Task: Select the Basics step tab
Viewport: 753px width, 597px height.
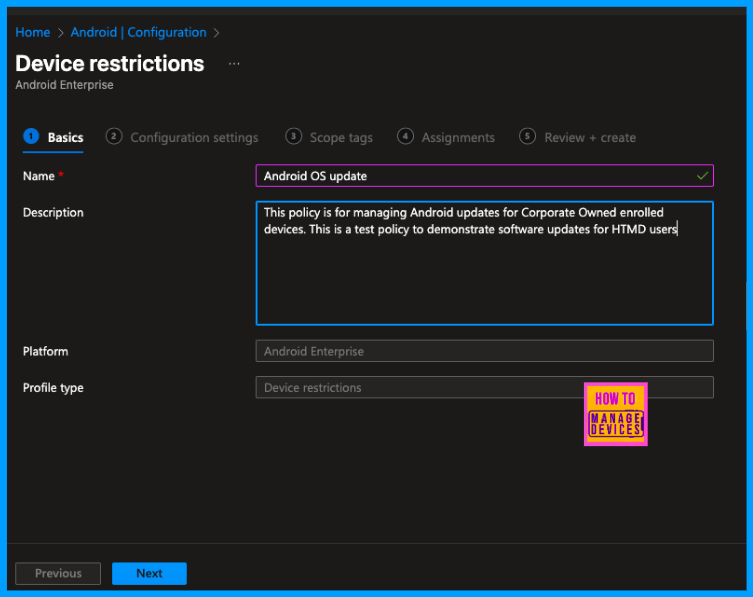Action: pos(53,137)
